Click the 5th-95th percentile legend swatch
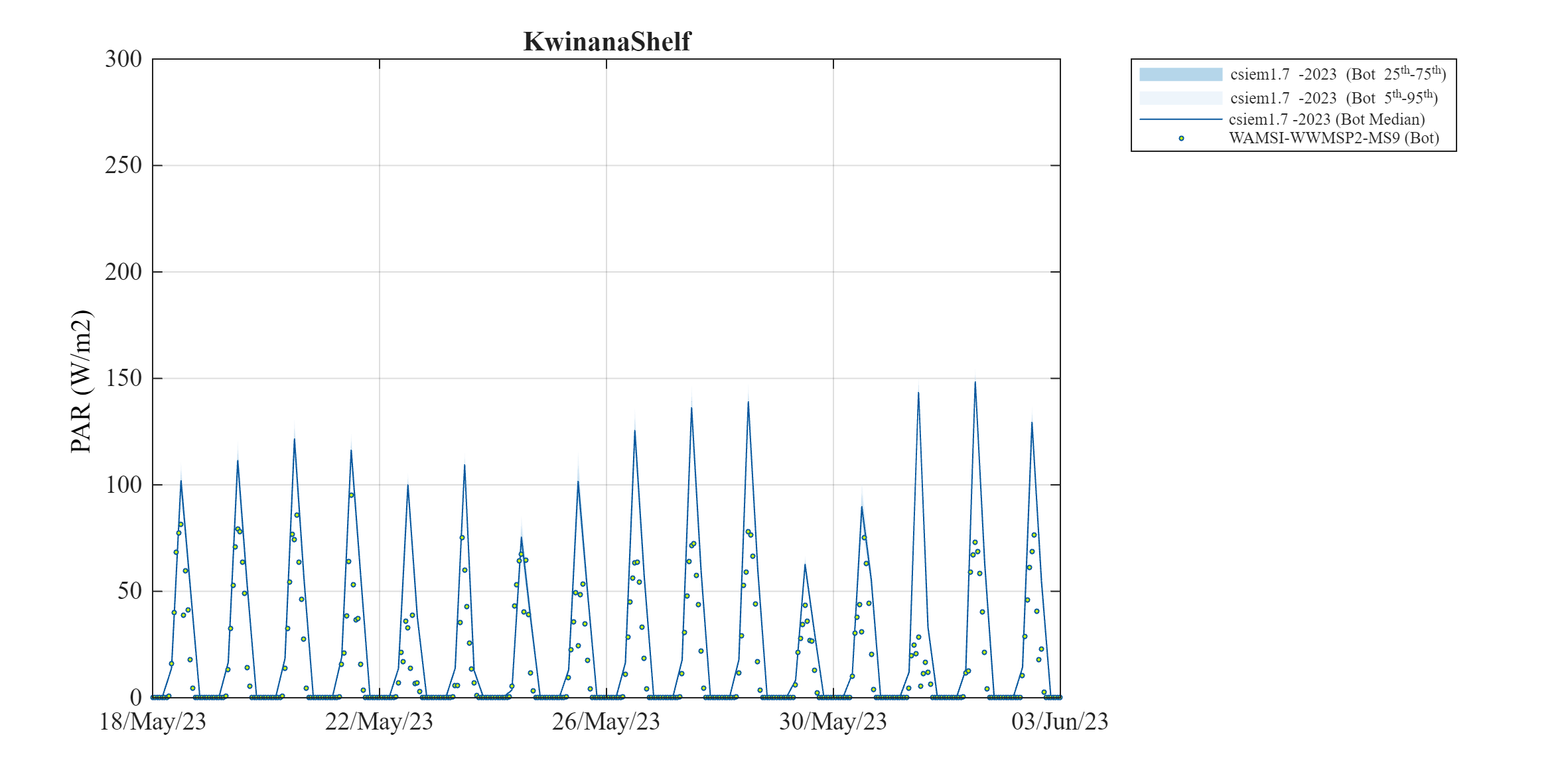Image resolution: width=1568 pixels, height=784 pixels. coord(1180,98)
